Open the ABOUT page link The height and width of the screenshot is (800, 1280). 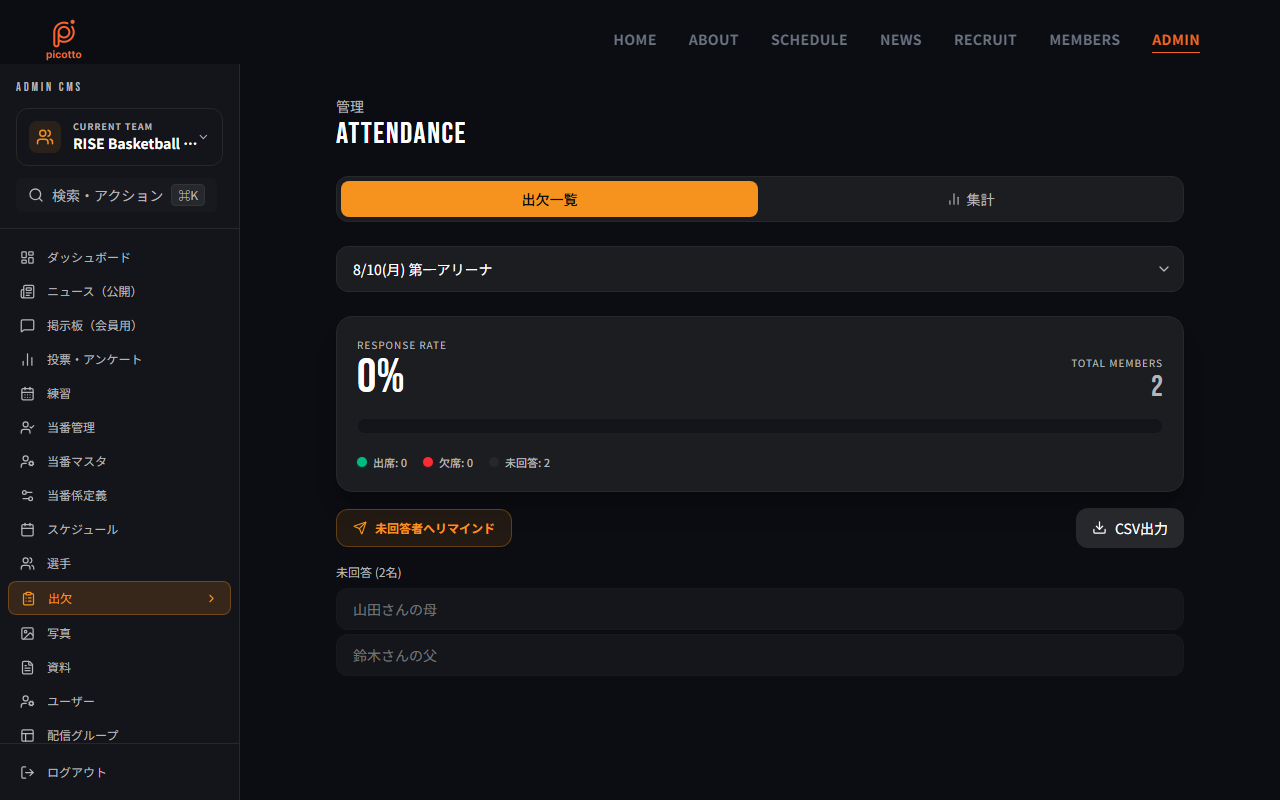[x=714, y=40]
